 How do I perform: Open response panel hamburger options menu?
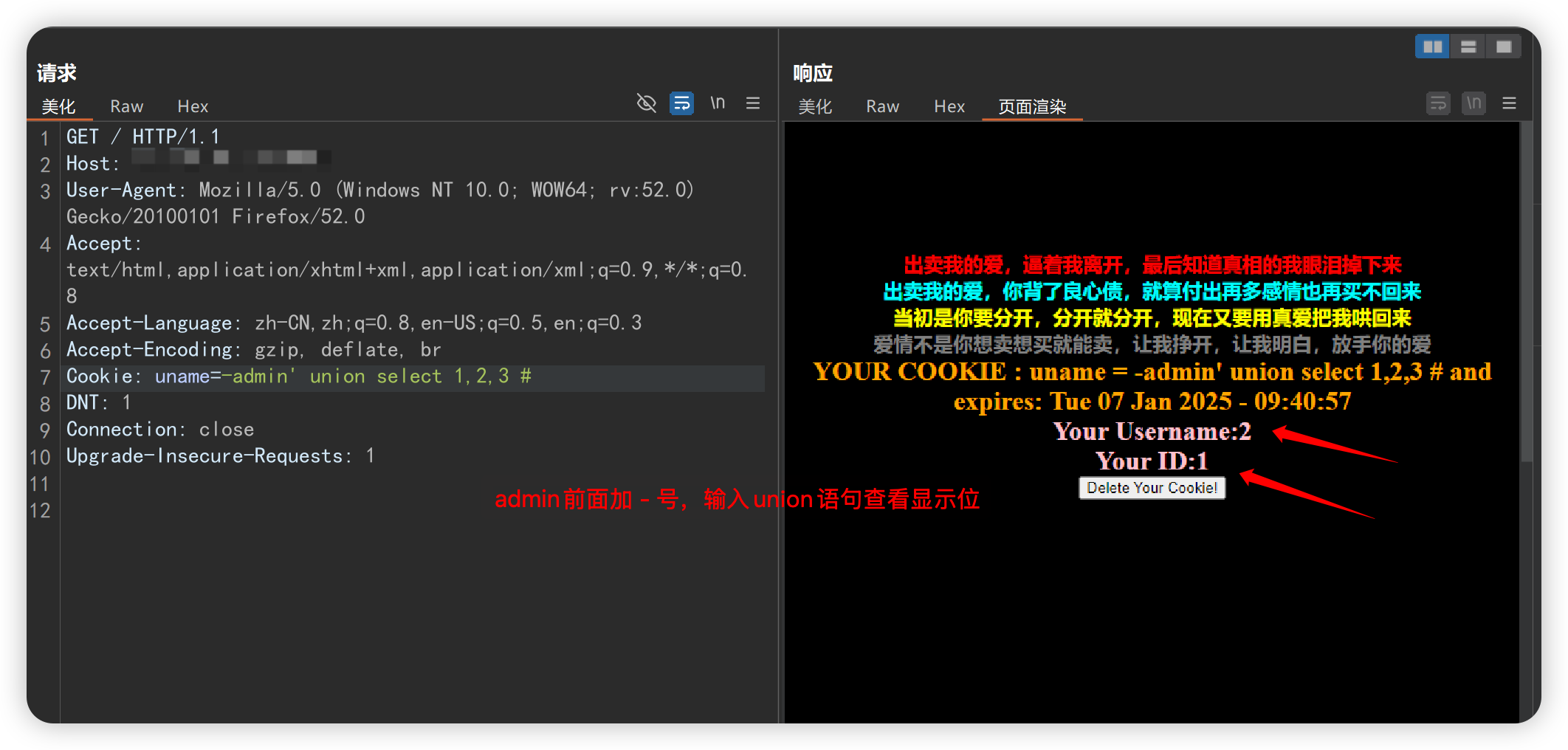1510,103
